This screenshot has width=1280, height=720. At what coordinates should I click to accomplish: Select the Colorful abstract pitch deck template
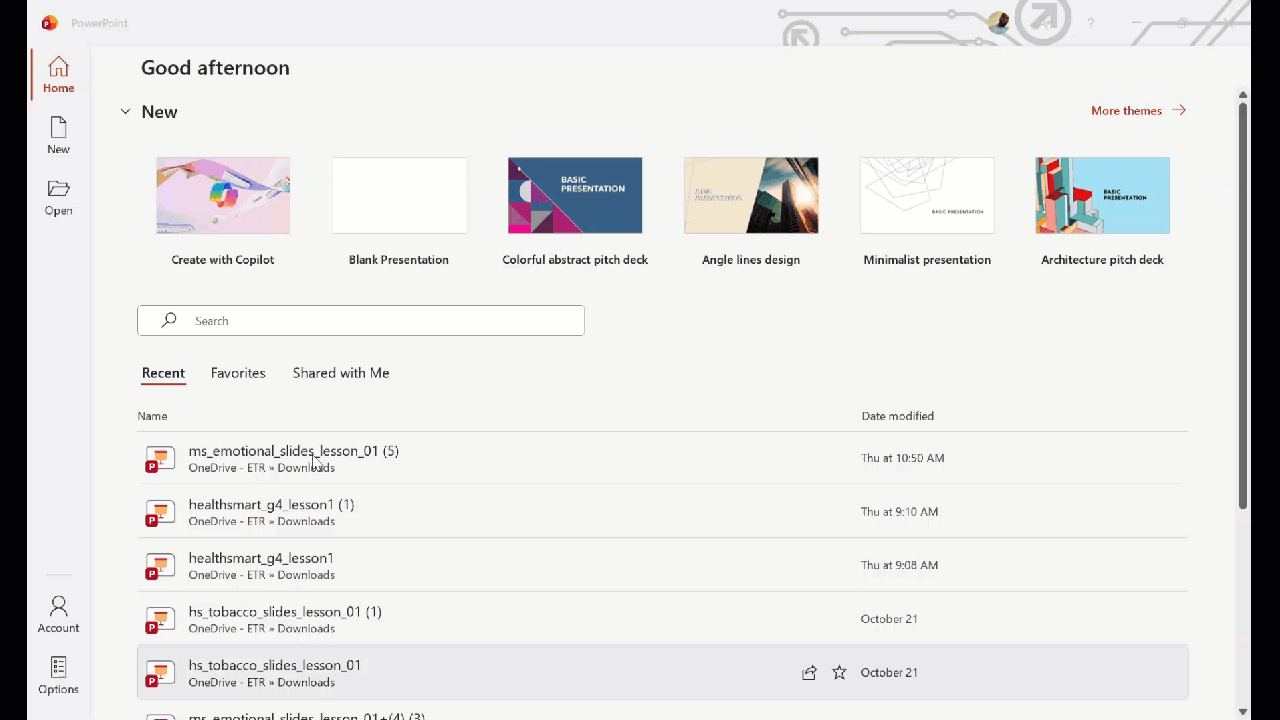point(575,196)
